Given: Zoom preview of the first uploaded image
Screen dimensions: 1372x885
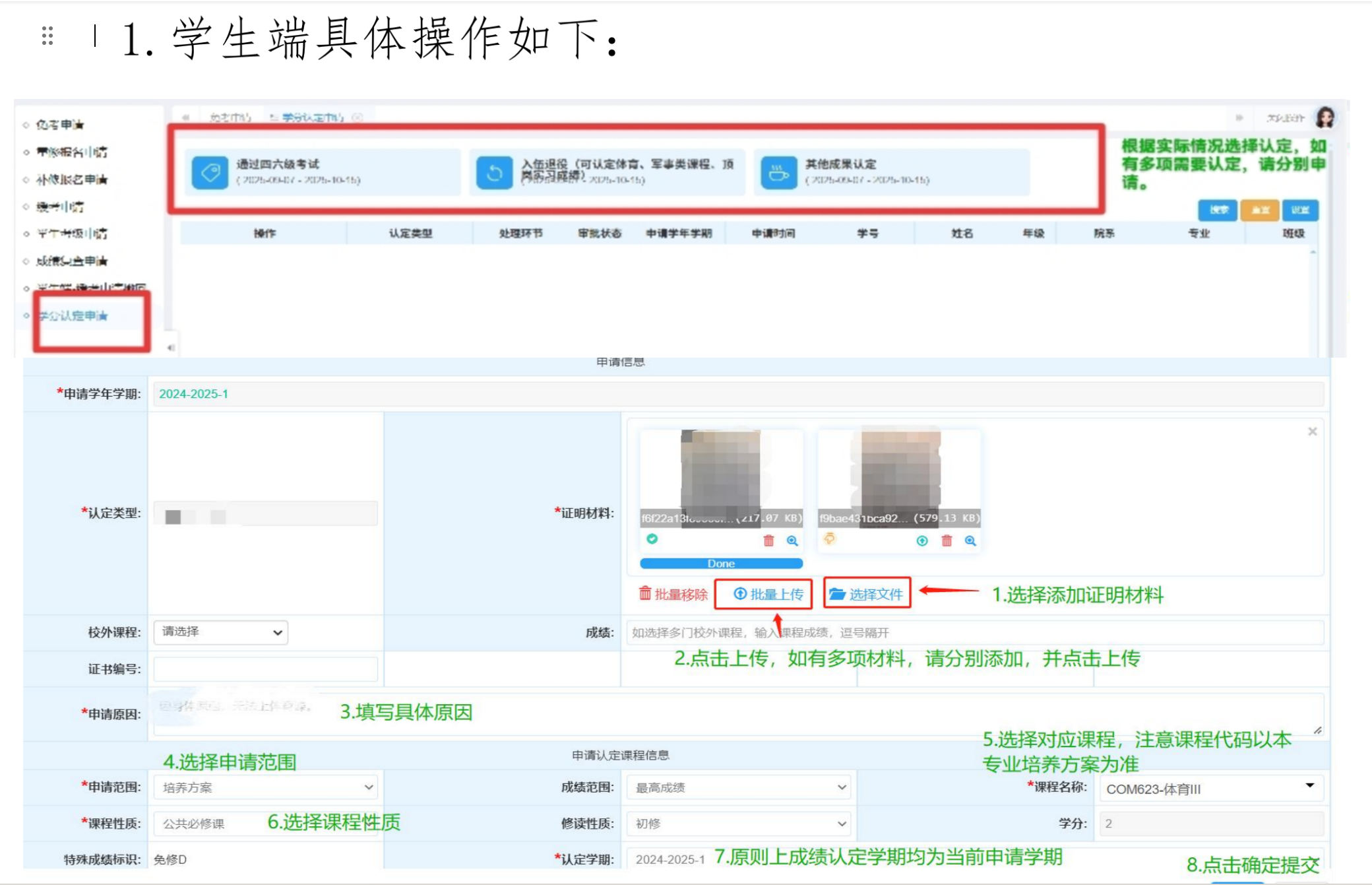Looking at the screenshot, I should (x=792, y=541).
